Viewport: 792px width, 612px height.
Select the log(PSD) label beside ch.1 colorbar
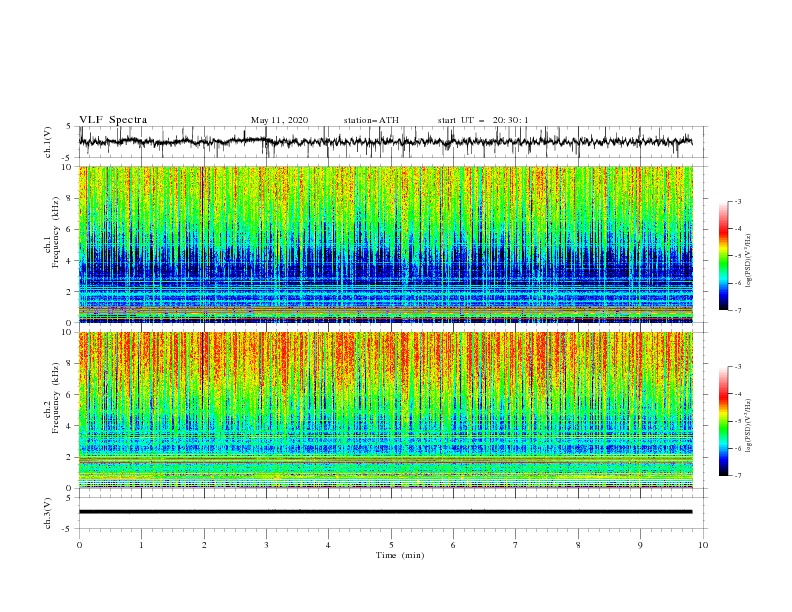748,261
